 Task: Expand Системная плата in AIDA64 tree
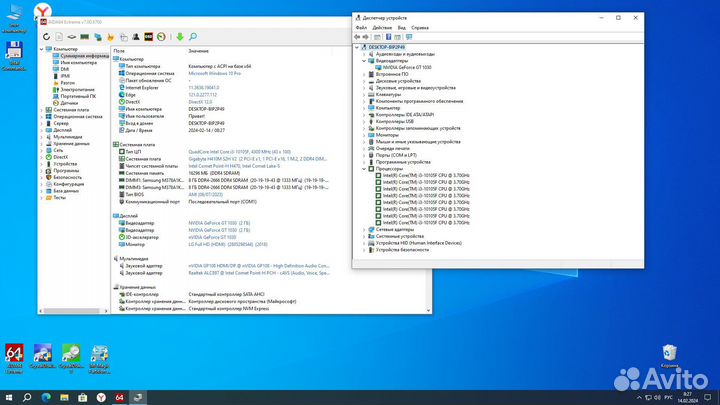click(43, 109)
